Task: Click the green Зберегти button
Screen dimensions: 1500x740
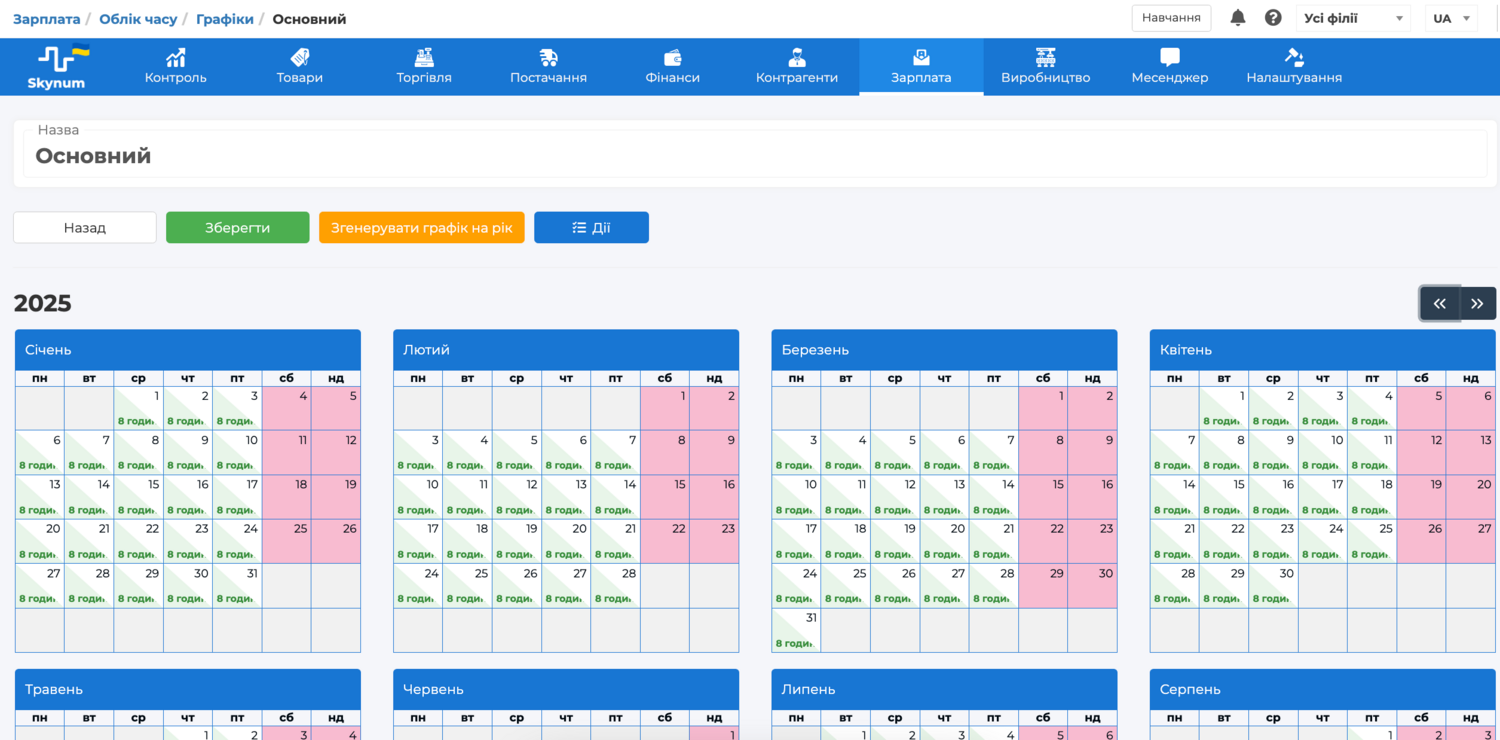Action: [x=238, y=227]
